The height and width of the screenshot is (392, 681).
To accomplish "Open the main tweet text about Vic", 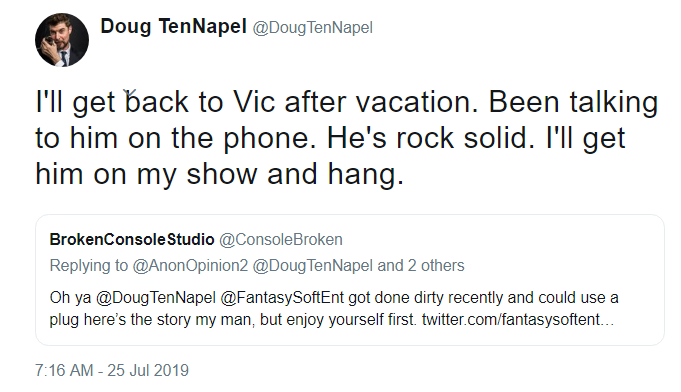I will click(x=346, y=138).
